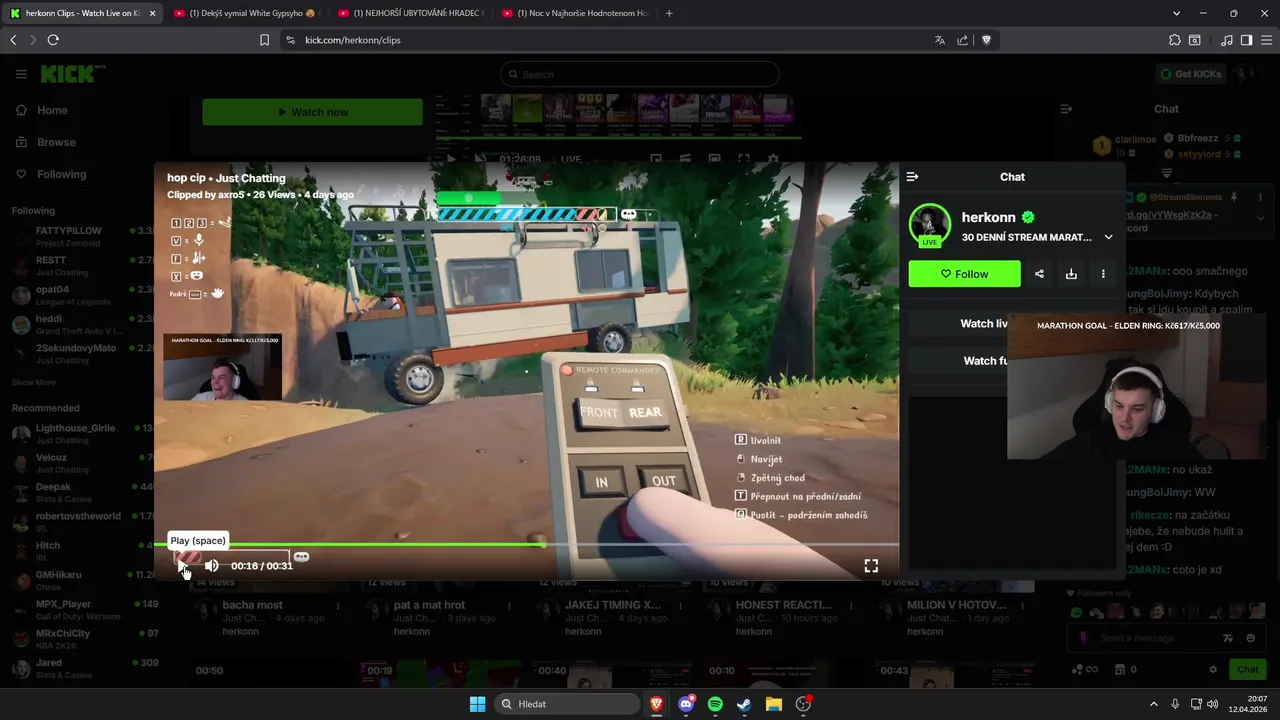Click the green Watch now button
This screenshot has width=1280, height=720.
pyautogui.click(x=312, y=112)
